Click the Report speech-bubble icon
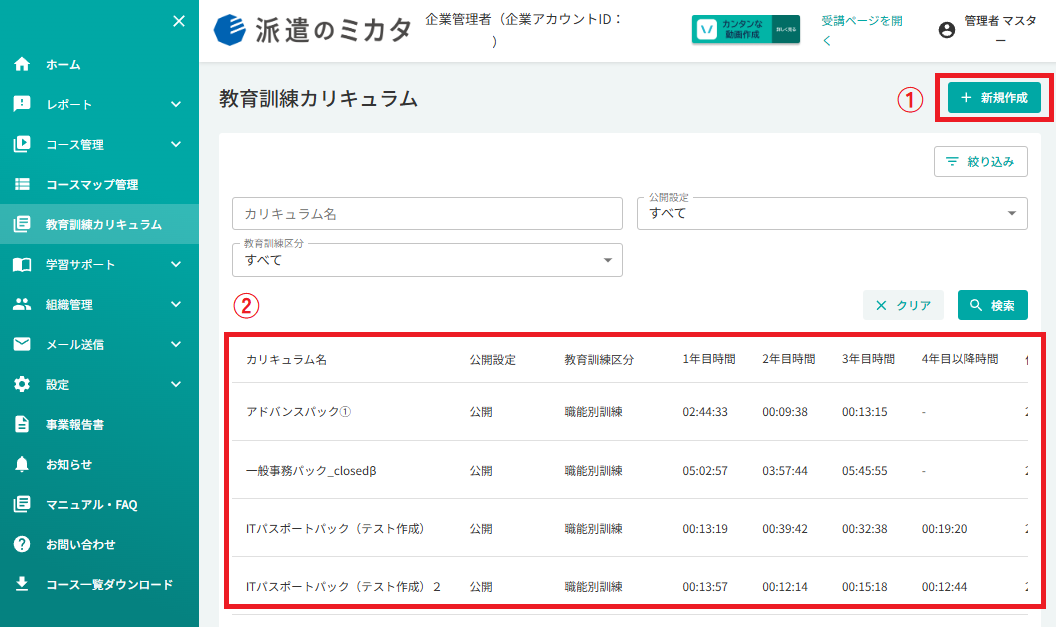The width and height of the screenshot is (1056, 627). point(22,104)
